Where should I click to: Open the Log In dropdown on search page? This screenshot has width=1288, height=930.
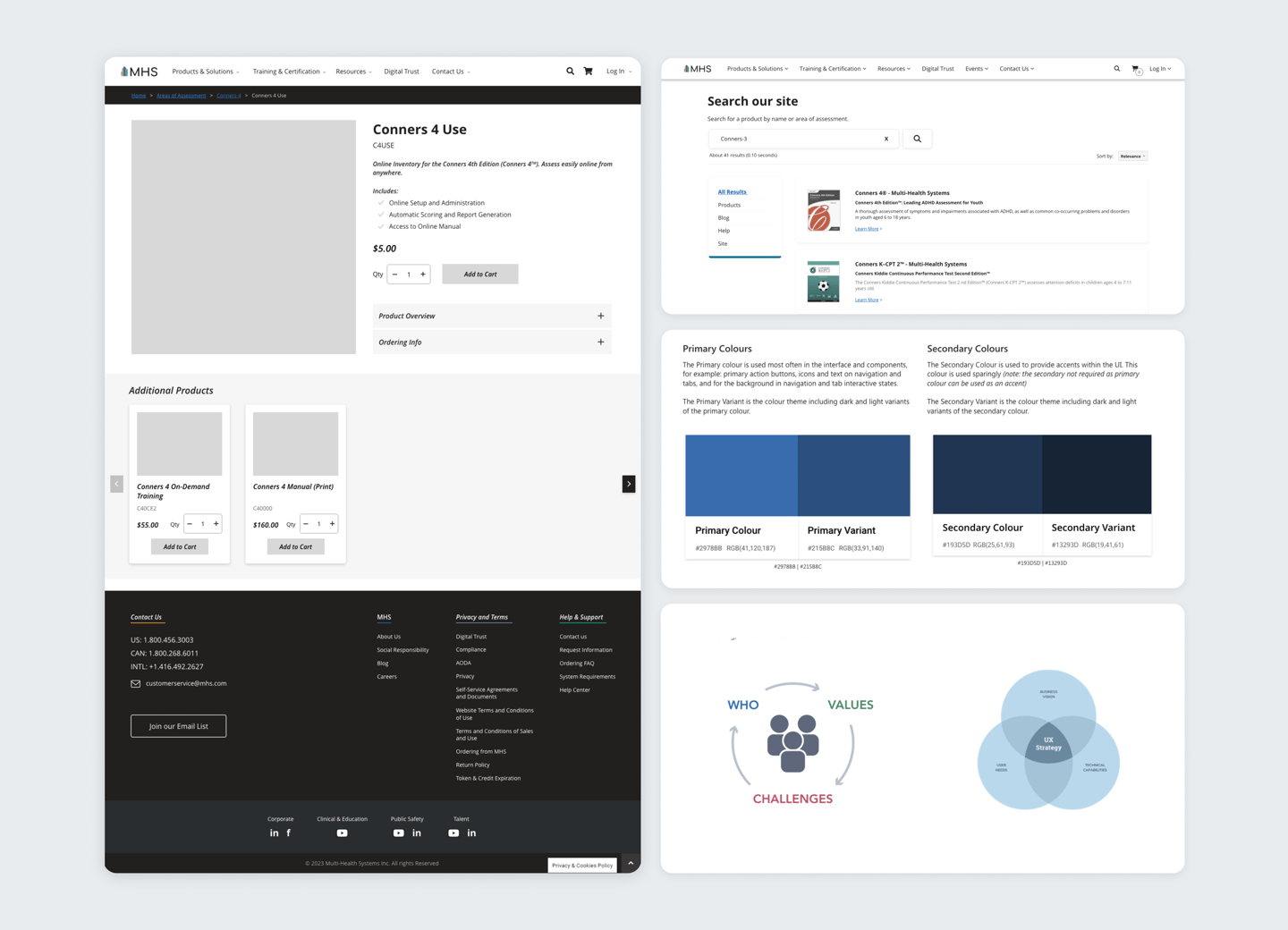tap(1160, 69)
